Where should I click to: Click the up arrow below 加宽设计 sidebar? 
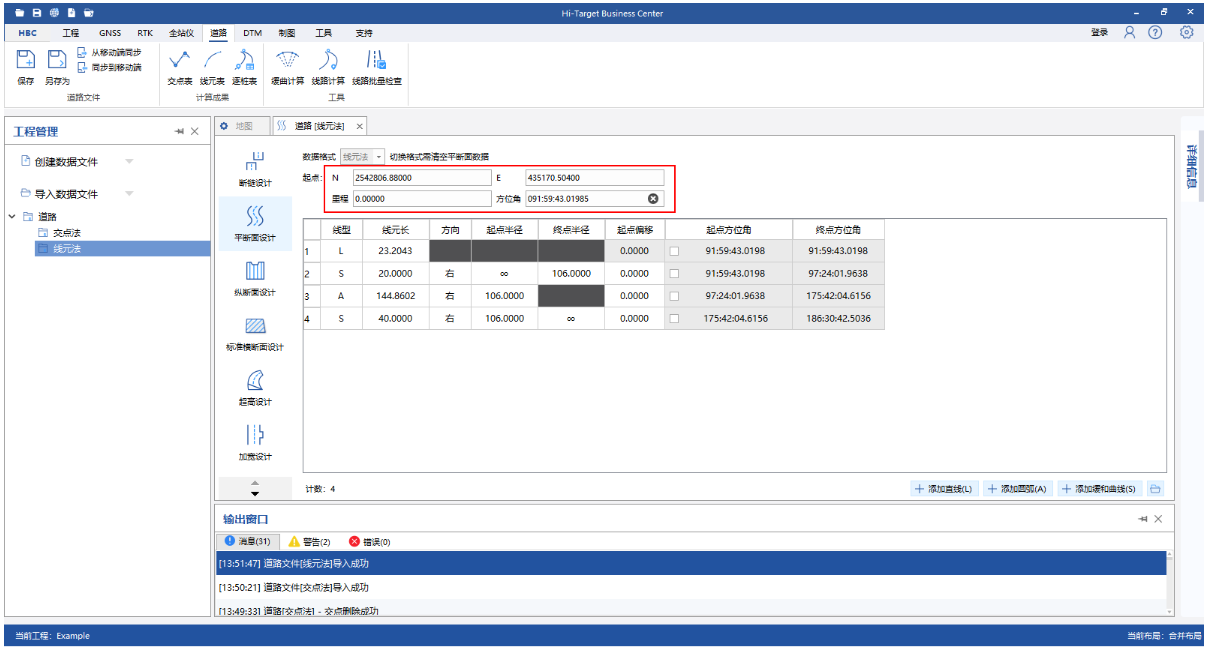(x=254, y=482)
